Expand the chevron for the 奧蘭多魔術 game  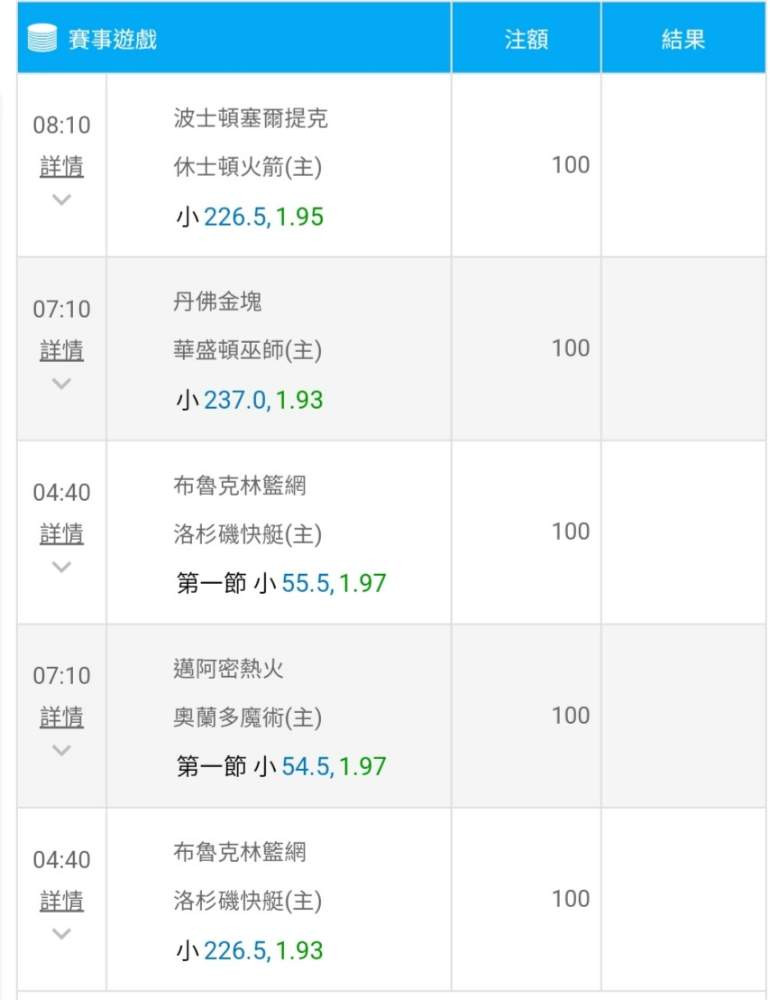click(x=61, y=750)
